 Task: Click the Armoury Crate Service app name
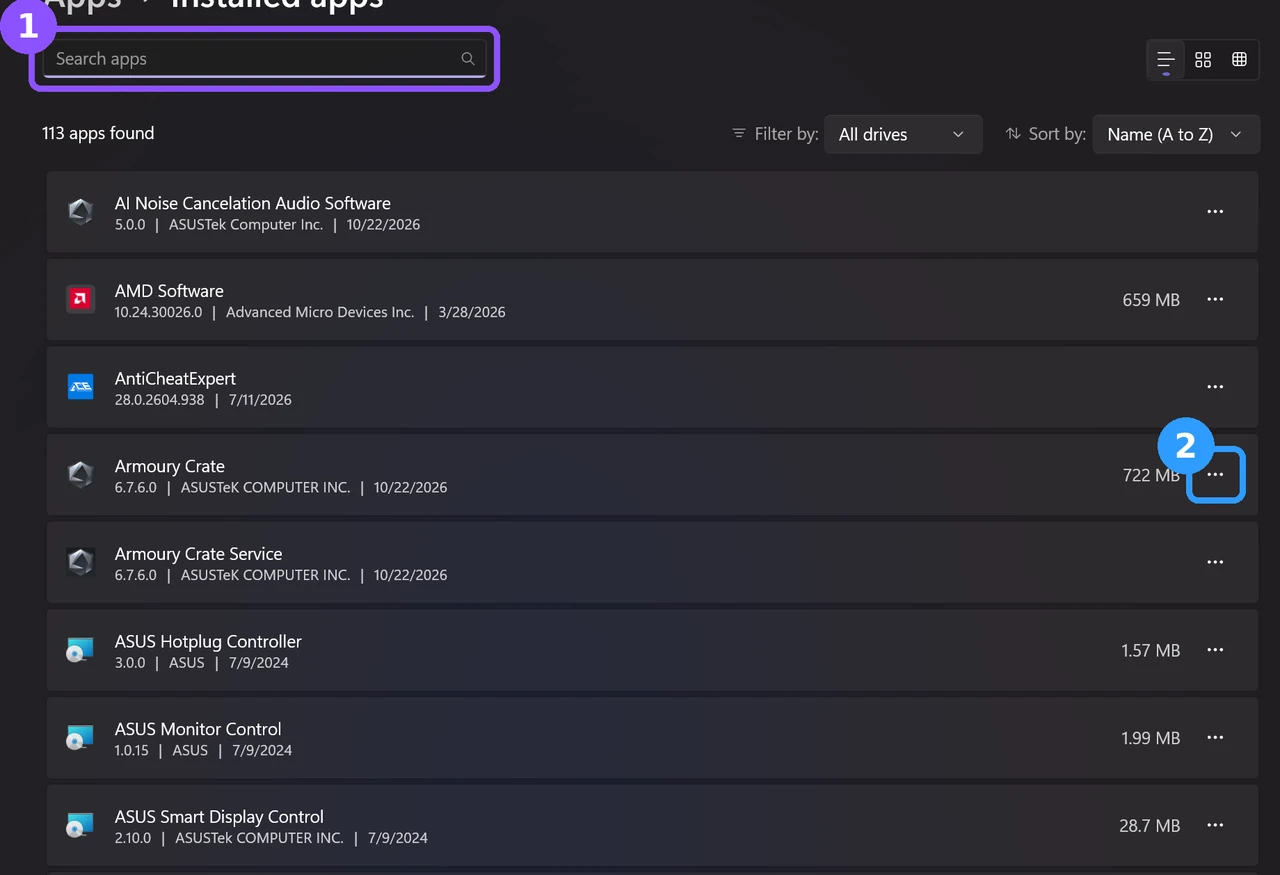[198, 554]
